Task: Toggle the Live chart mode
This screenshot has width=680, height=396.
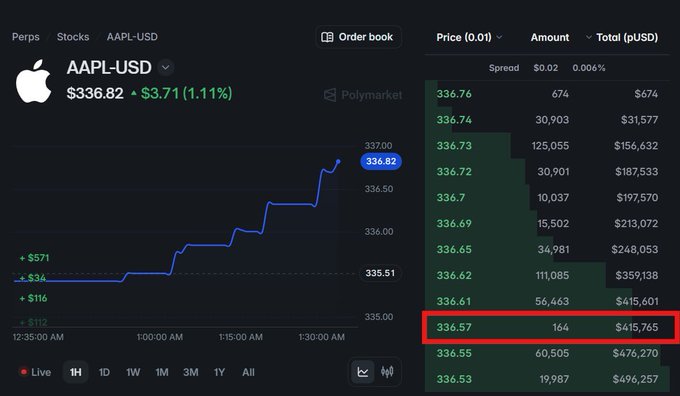Action: click(36, 372)
